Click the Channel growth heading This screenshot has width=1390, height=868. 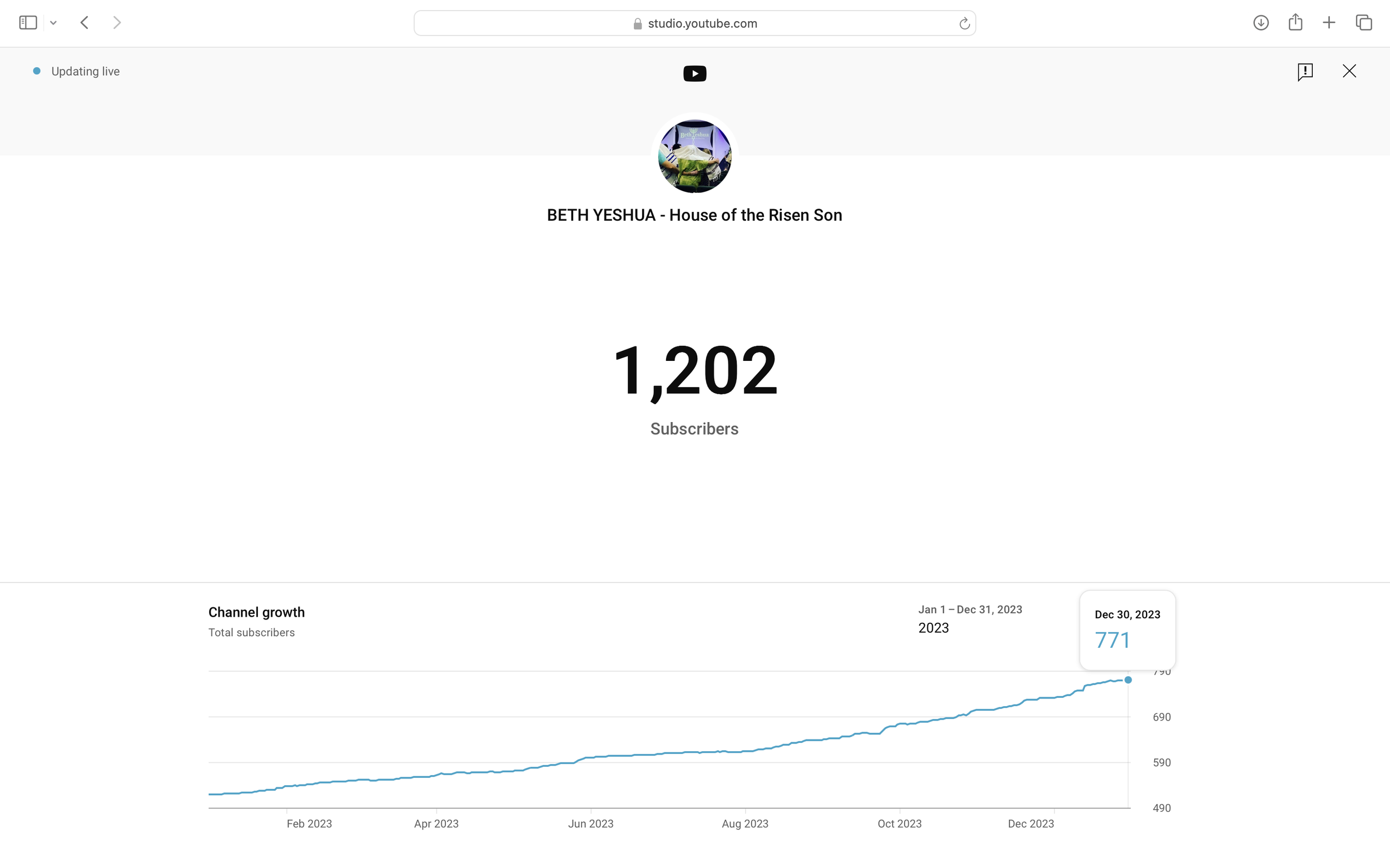[x=256, y=613]
